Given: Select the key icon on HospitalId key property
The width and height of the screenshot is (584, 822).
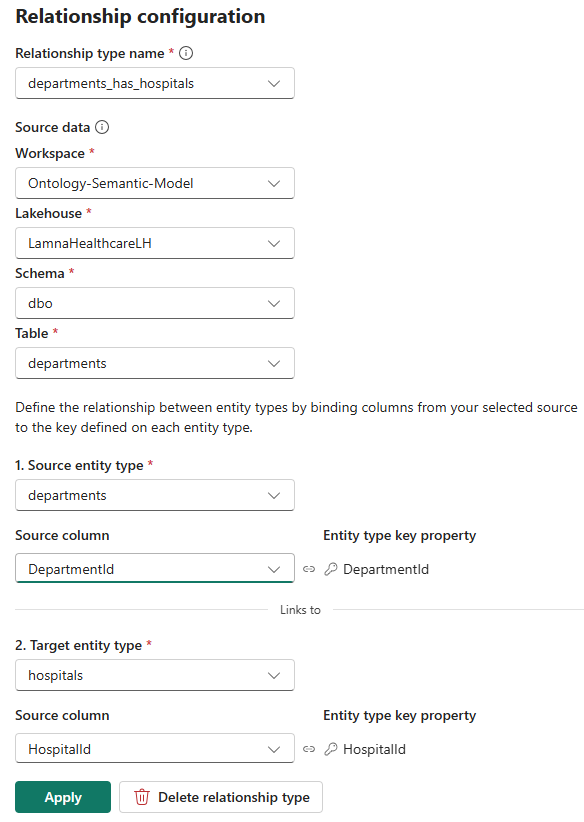Looking at the screenshot, I should click(x=330, y=748).
